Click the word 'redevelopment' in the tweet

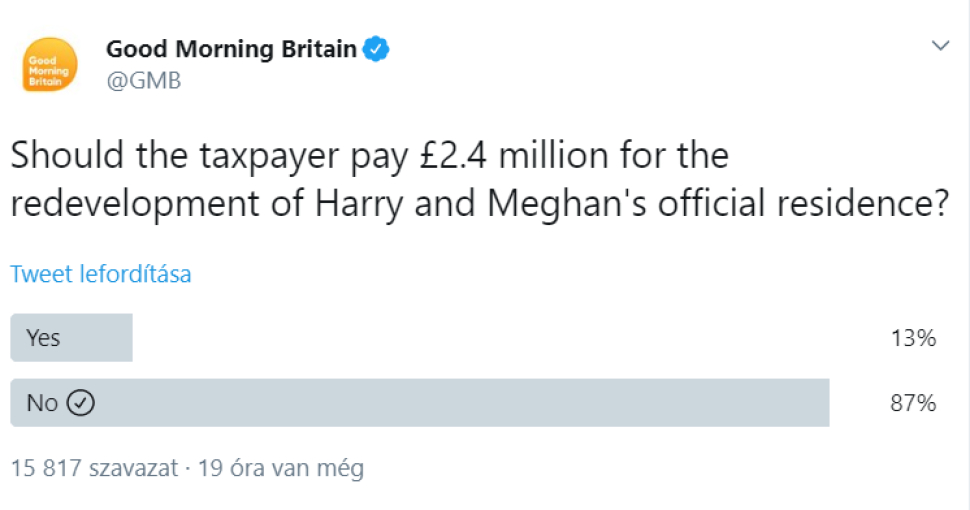[135, 205]
